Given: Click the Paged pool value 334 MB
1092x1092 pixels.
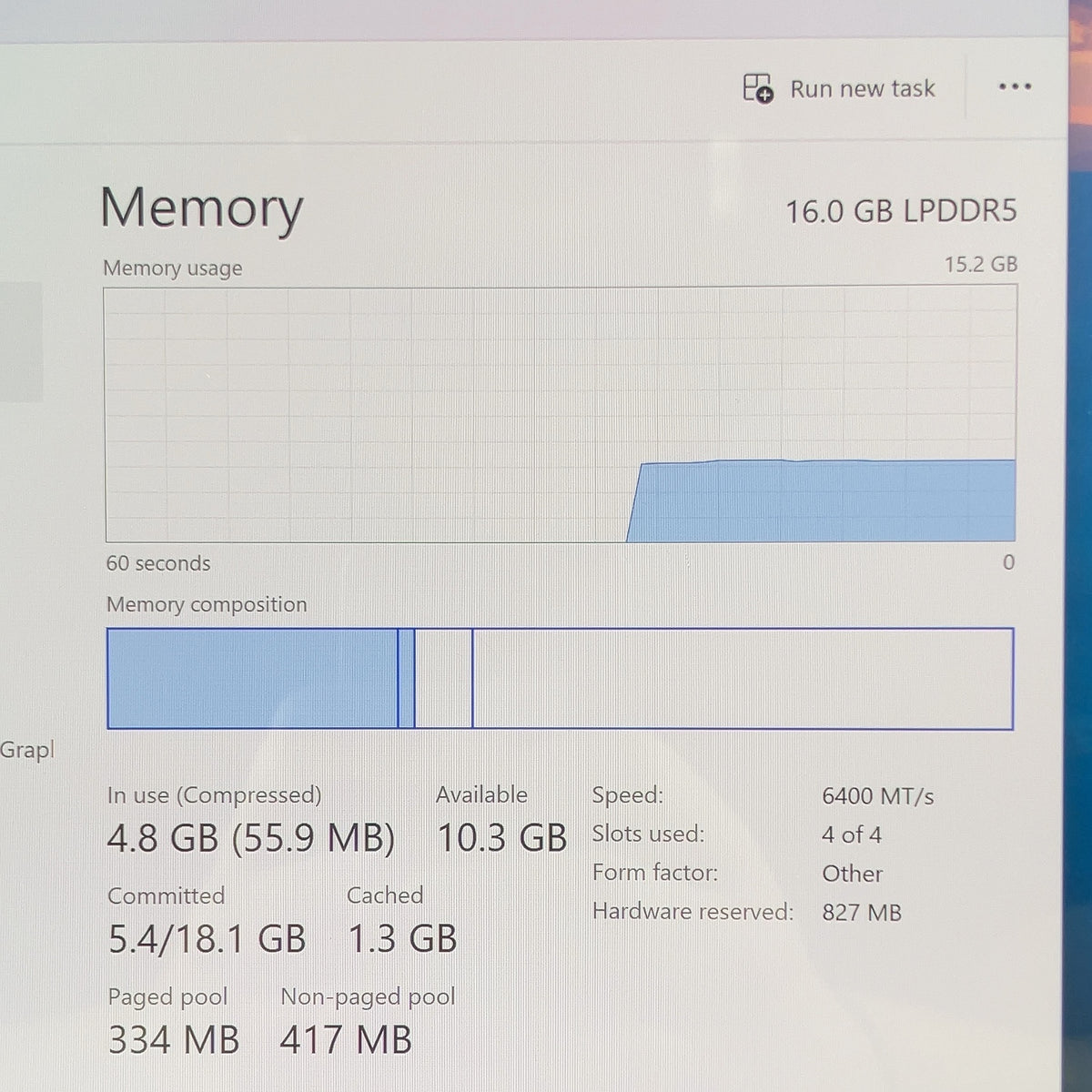Looking at the screenshot, I should pyautogui.click(x=174, y=1039).
